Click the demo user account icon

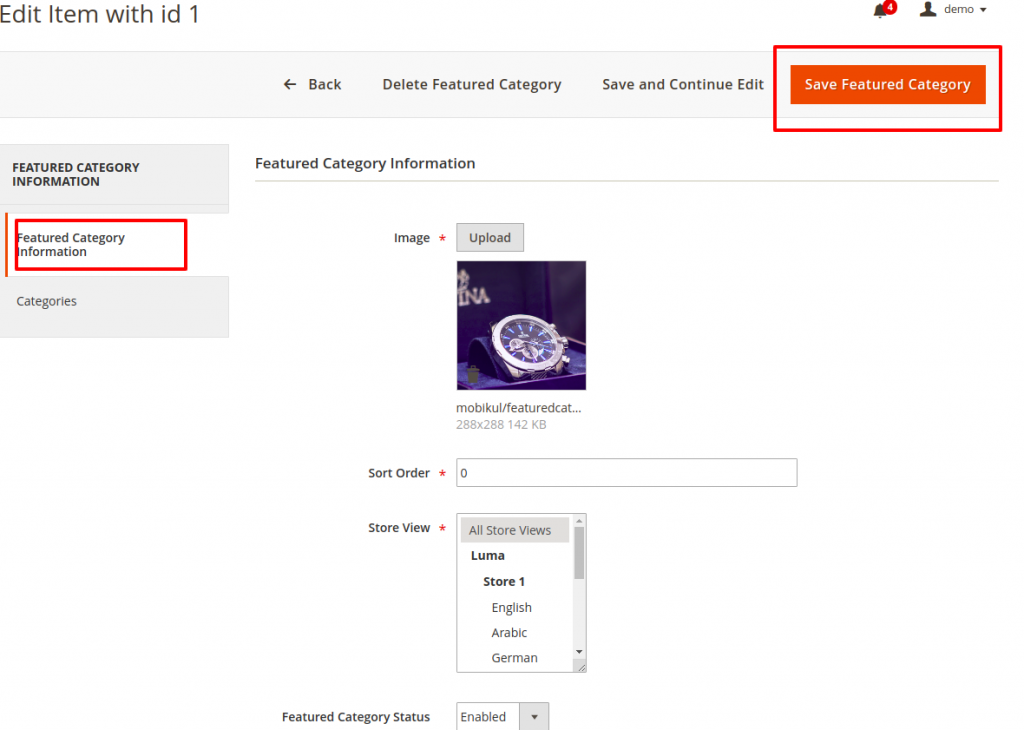(928, 9)
